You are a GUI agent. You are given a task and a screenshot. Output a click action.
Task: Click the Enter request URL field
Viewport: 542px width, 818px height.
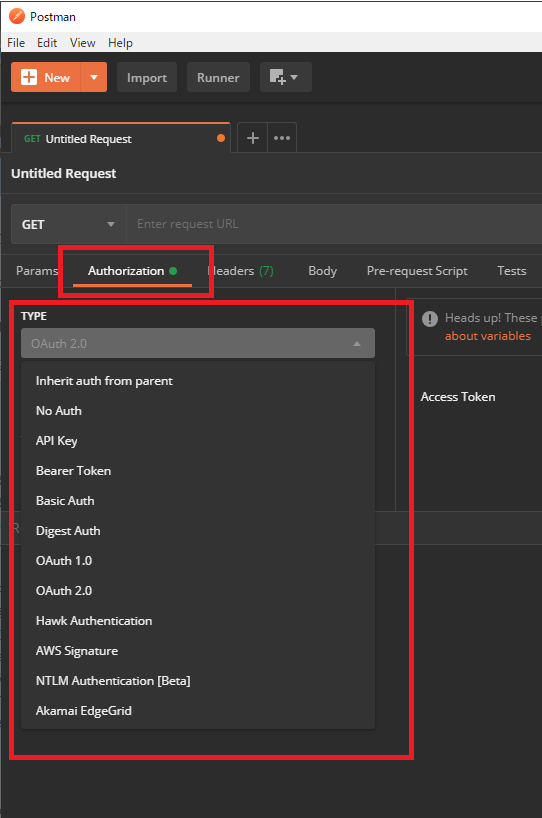coord(334,224)
